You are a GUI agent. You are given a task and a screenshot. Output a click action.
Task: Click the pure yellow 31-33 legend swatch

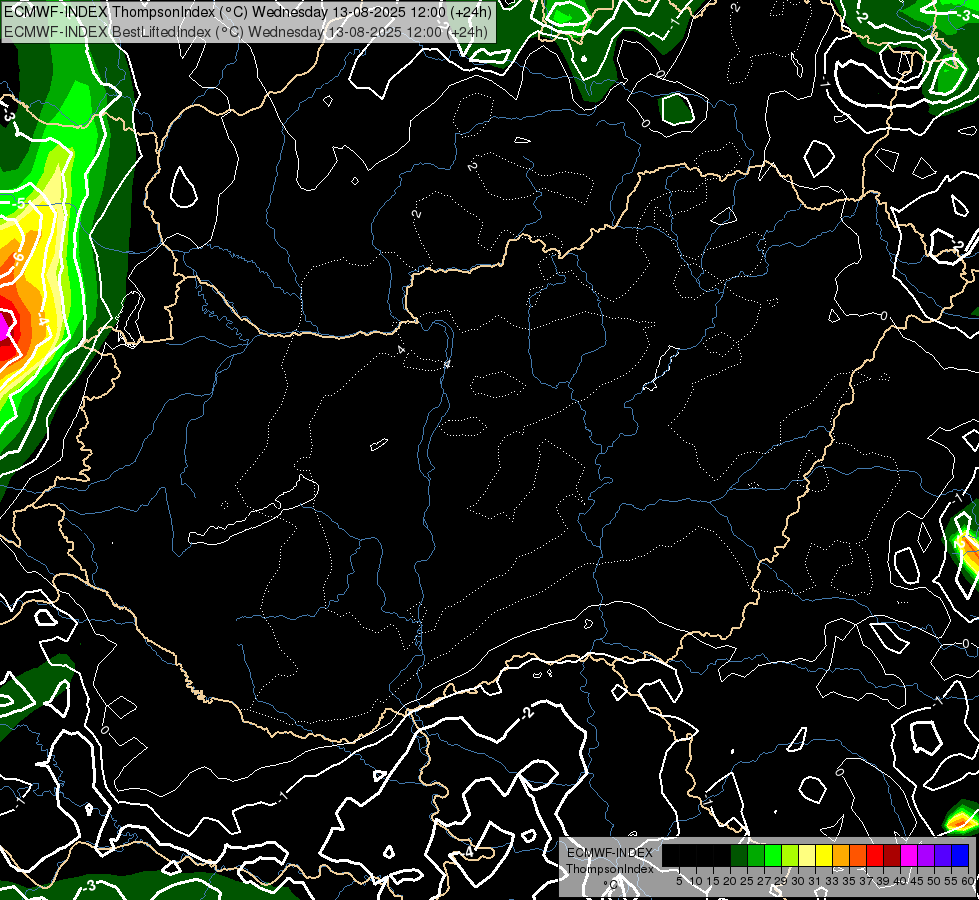click(x=824, y=856)
